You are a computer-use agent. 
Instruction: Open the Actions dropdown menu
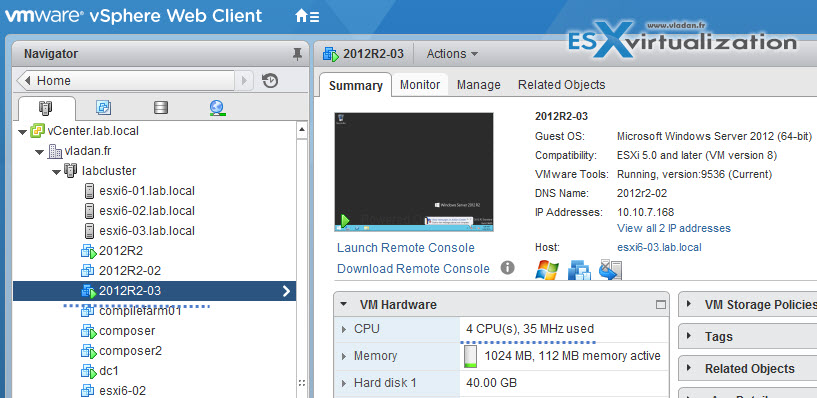coord(452,54)
